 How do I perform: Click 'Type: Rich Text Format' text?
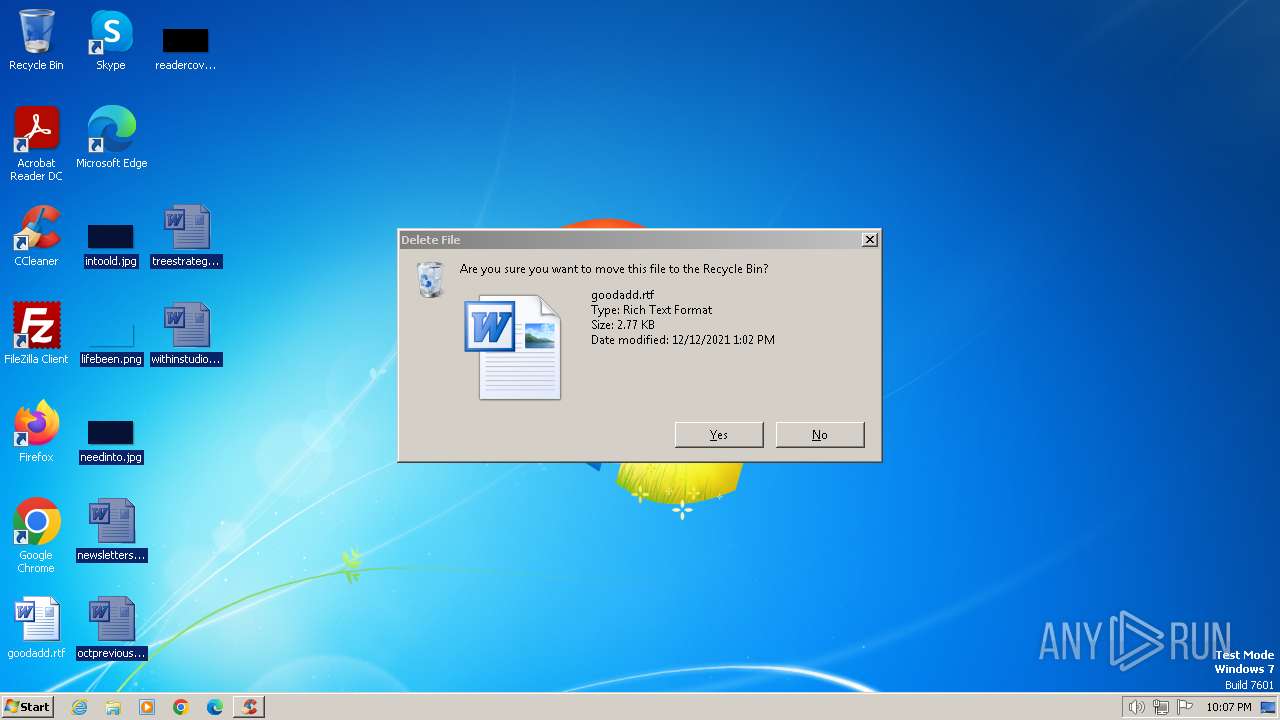click(x=651, y=310)
